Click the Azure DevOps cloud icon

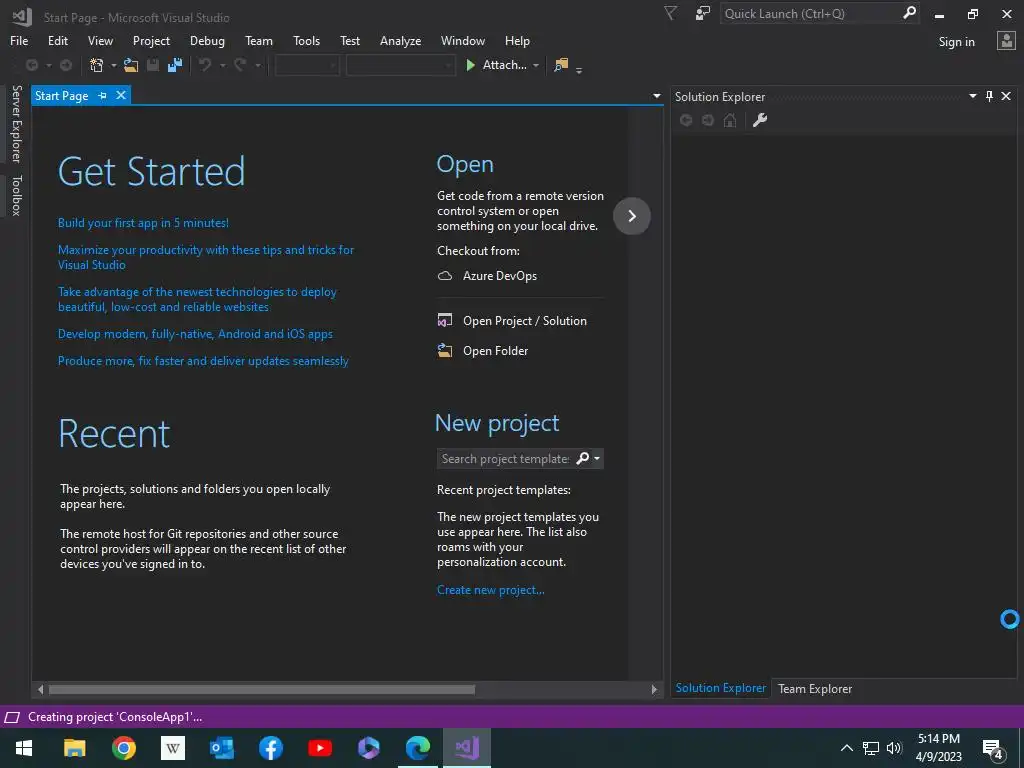(x=445, y=276)
